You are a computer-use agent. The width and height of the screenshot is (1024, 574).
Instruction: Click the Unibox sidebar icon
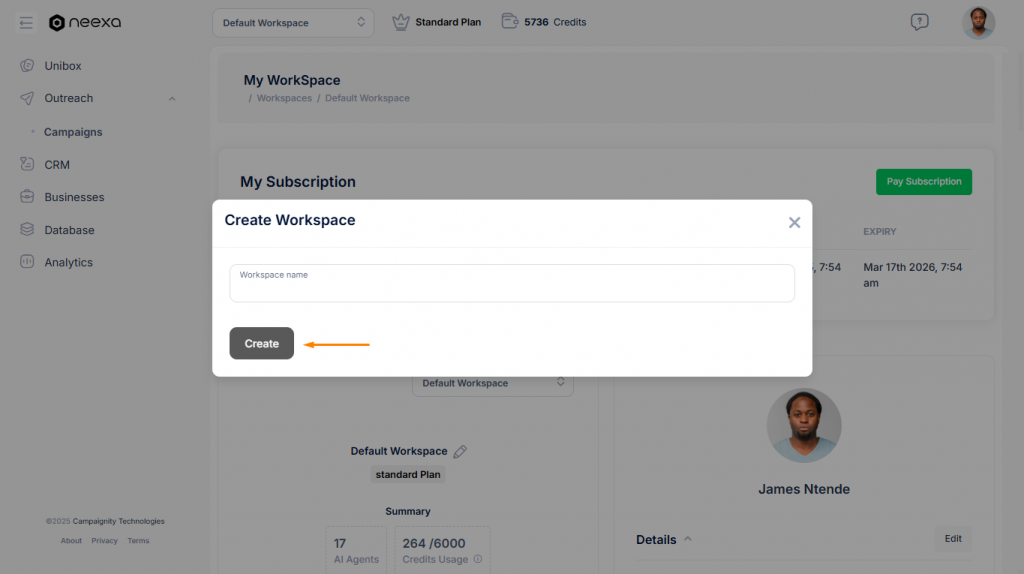27,65
